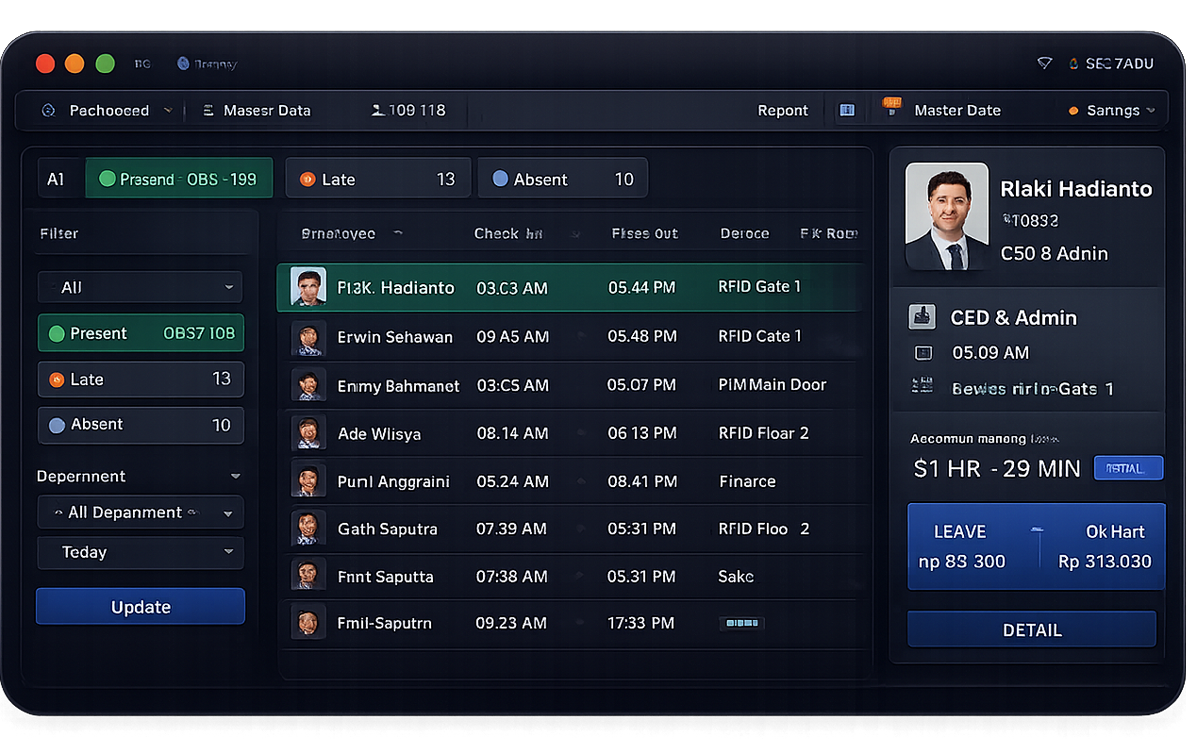
Task: Click the clock icon next to 05.09 AM
Action: pos(923,353)
